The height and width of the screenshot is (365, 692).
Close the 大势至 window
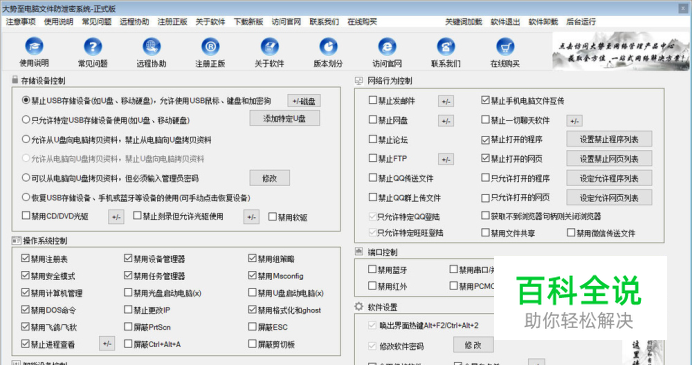(683, 8)
